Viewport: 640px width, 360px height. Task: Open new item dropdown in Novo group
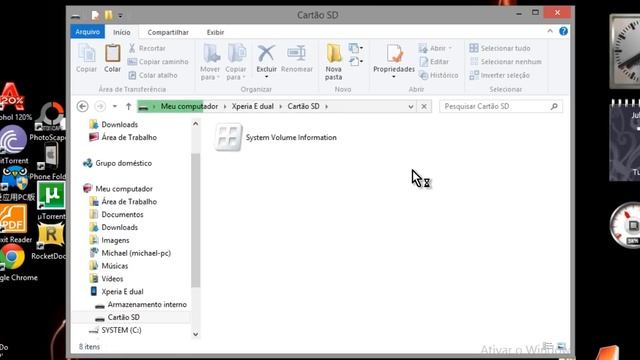(356, 48)
